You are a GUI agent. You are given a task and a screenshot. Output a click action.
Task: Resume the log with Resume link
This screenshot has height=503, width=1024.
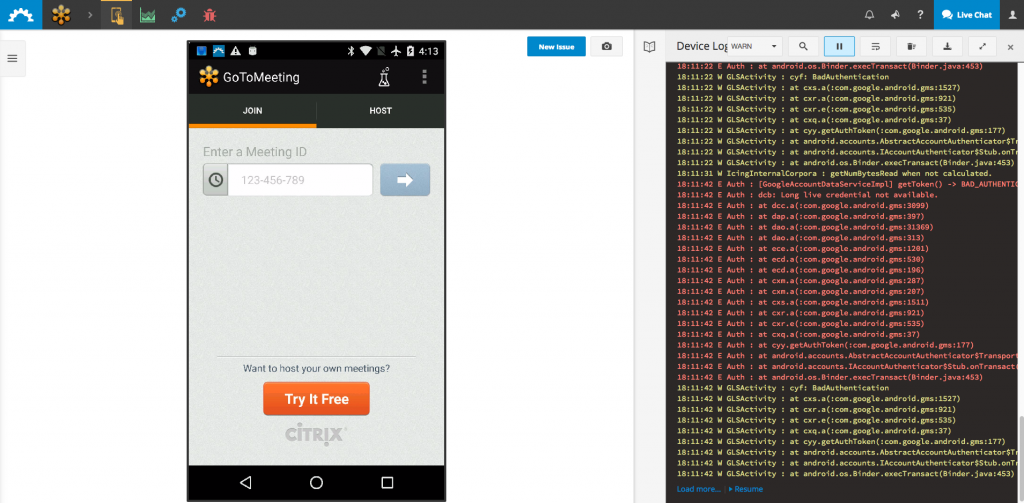[746, 489]
